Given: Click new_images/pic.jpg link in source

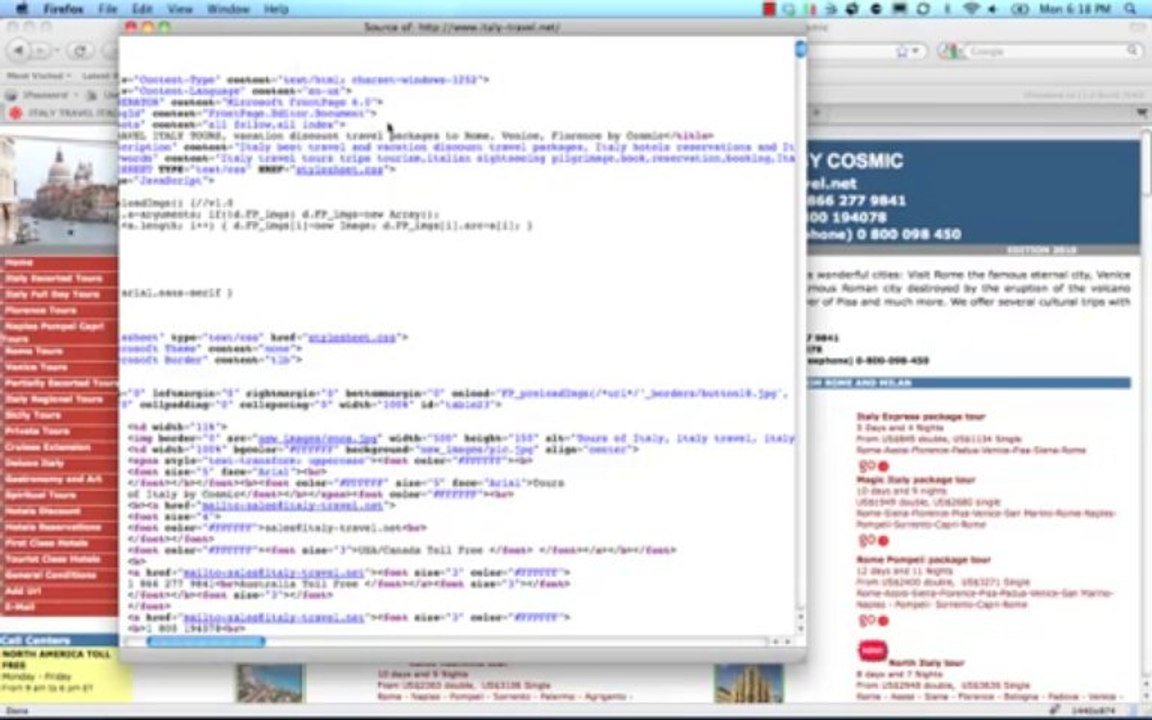Looking at the screenshot, I should (475, 449).
